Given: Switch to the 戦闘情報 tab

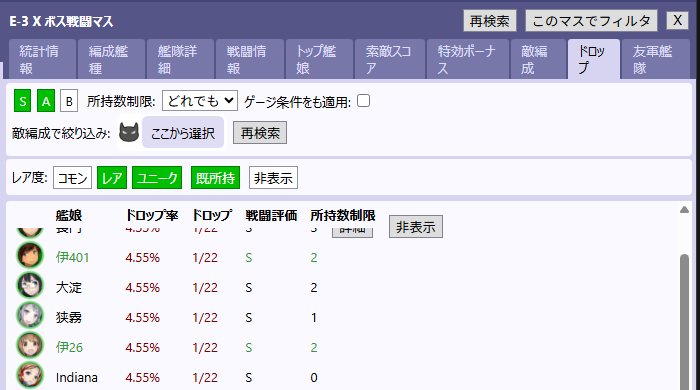Looking at the screenshot, I should (250, 59).
